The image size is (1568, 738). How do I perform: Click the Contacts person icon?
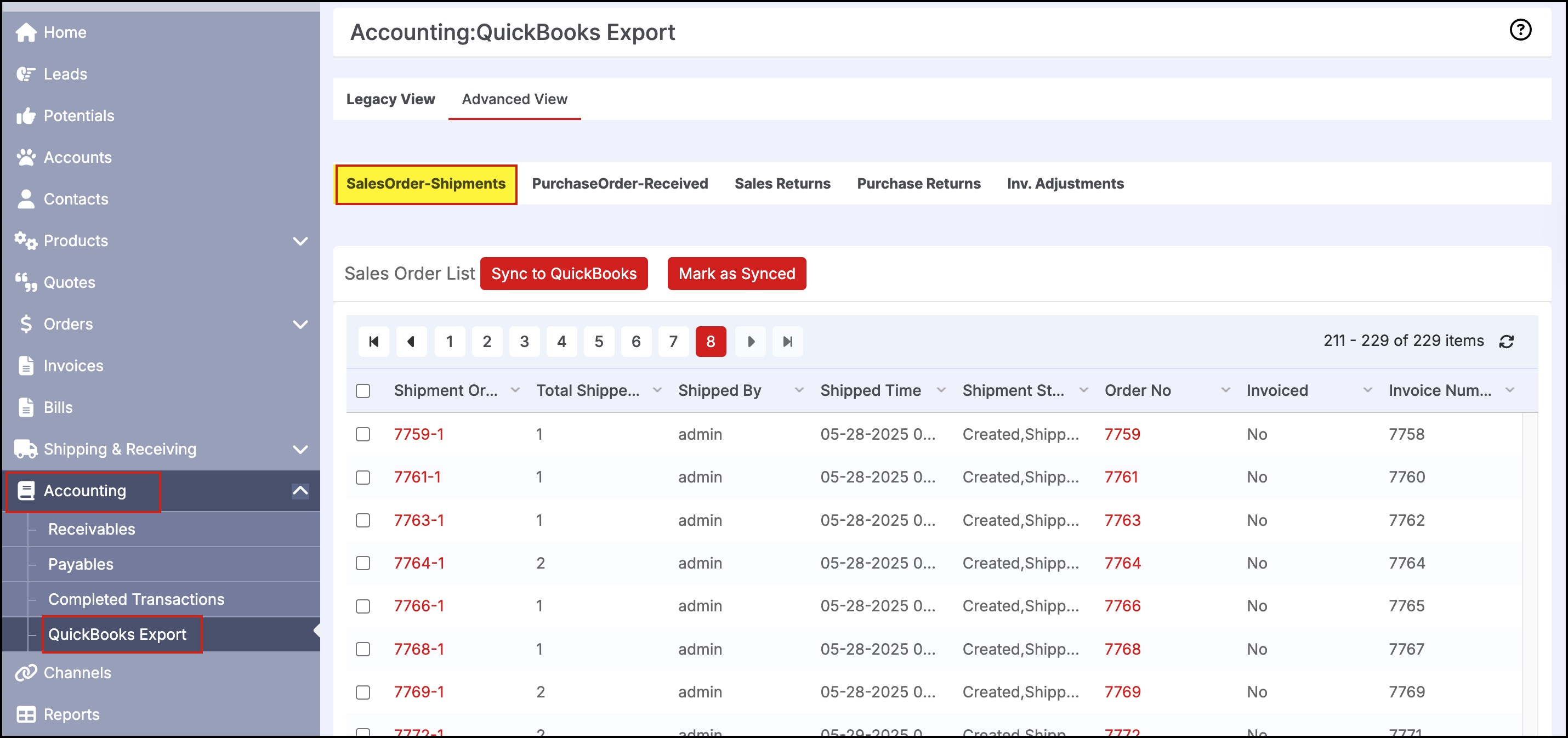(26, 198)
